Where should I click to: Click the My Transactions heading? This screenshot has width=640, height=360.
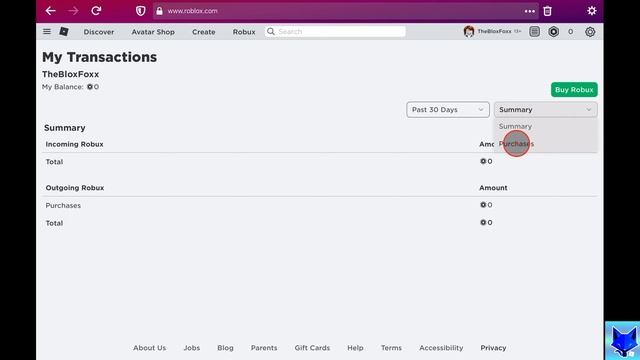tap(100, 57)
